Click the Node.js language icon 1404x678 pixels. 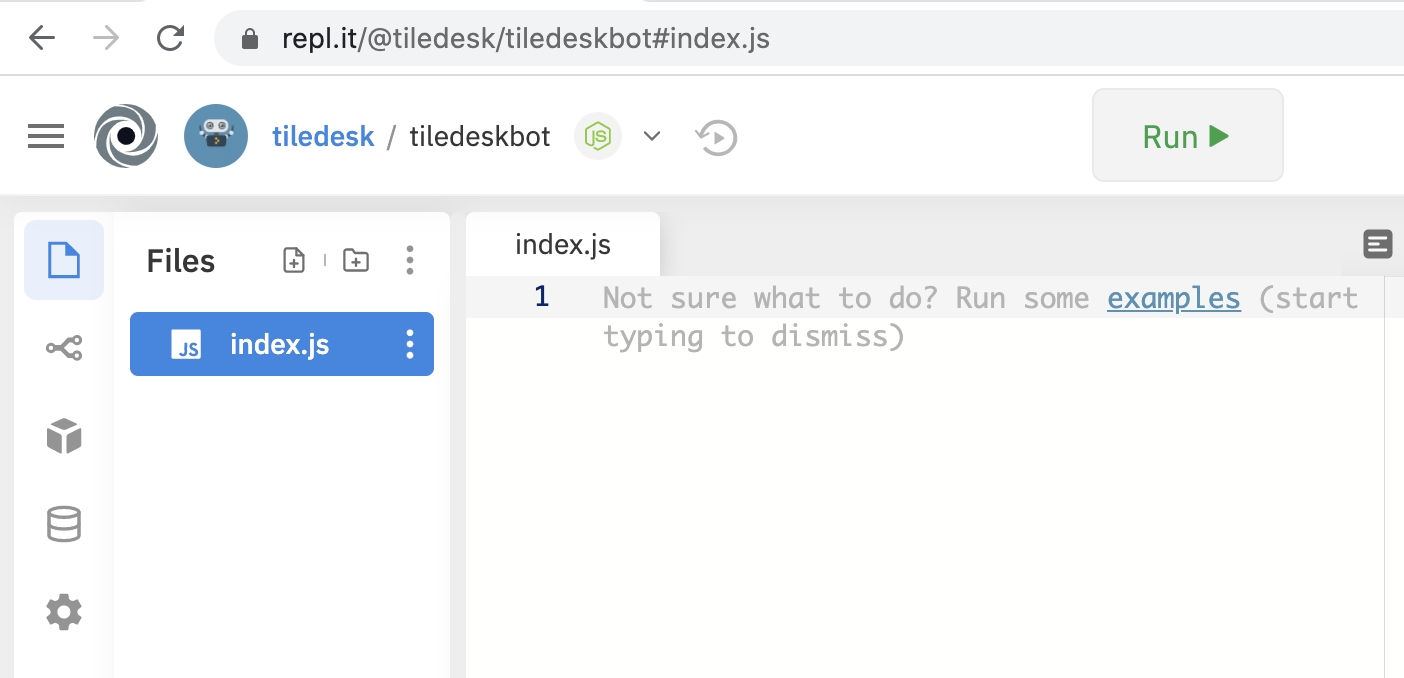point(598,137)
